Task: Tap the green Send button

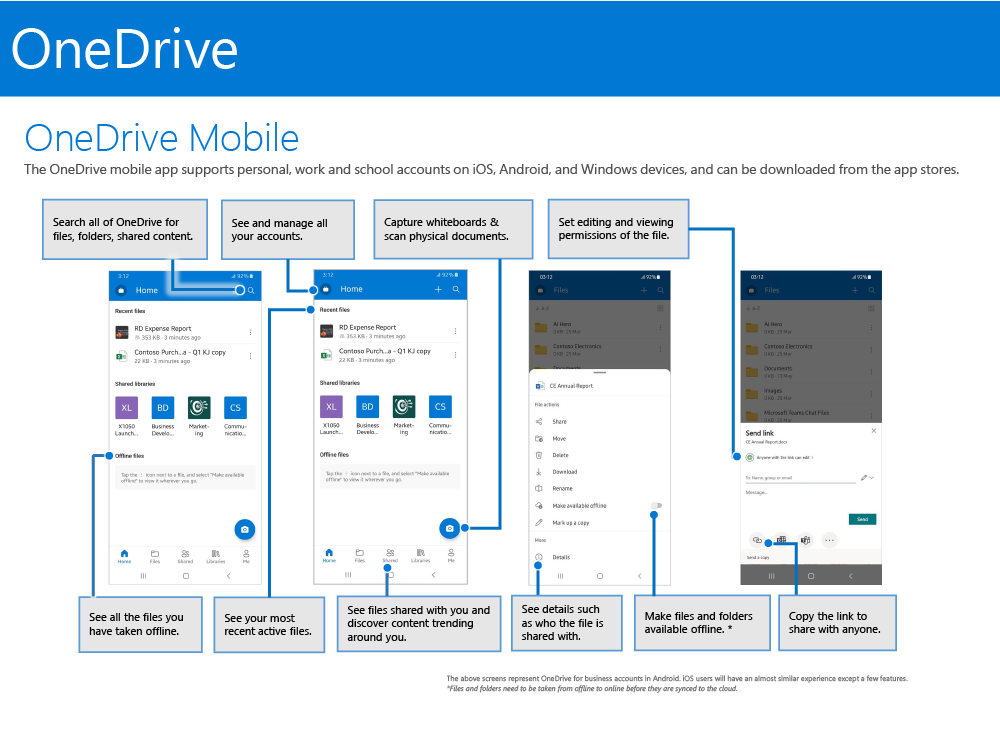Action: pos(862,519)
